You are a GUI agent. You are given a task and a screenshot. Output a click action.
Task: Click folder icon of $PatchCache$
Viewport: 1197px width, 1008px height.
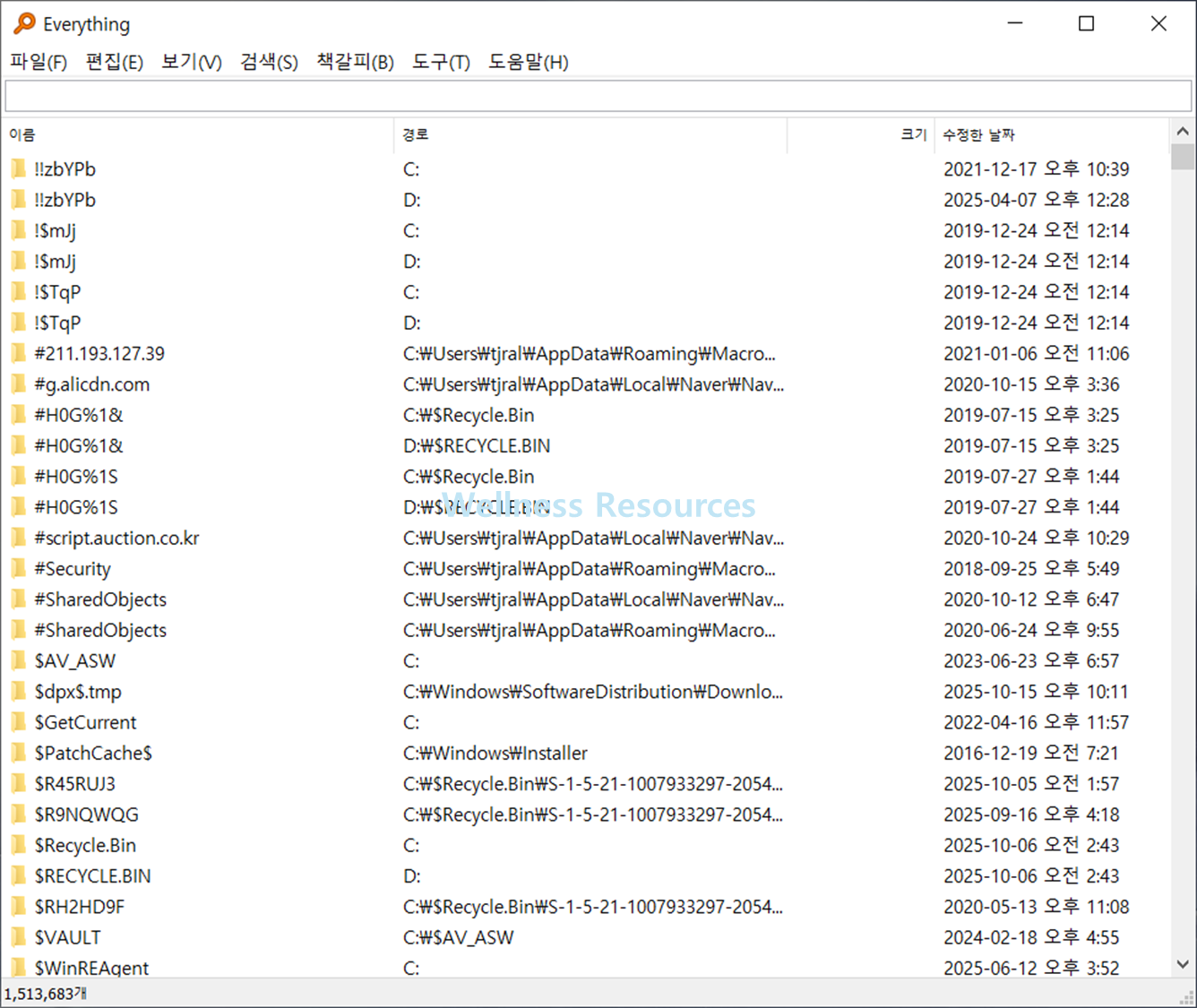[x=19, y=754]
